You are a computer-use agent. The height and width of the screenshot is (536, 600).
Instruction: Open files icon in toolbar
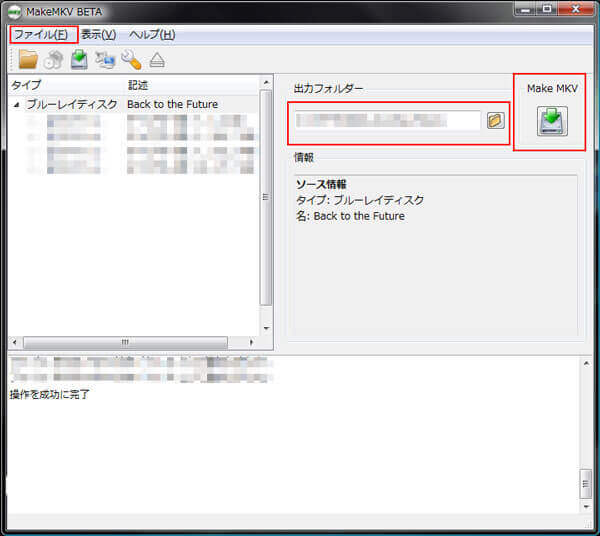28,60
